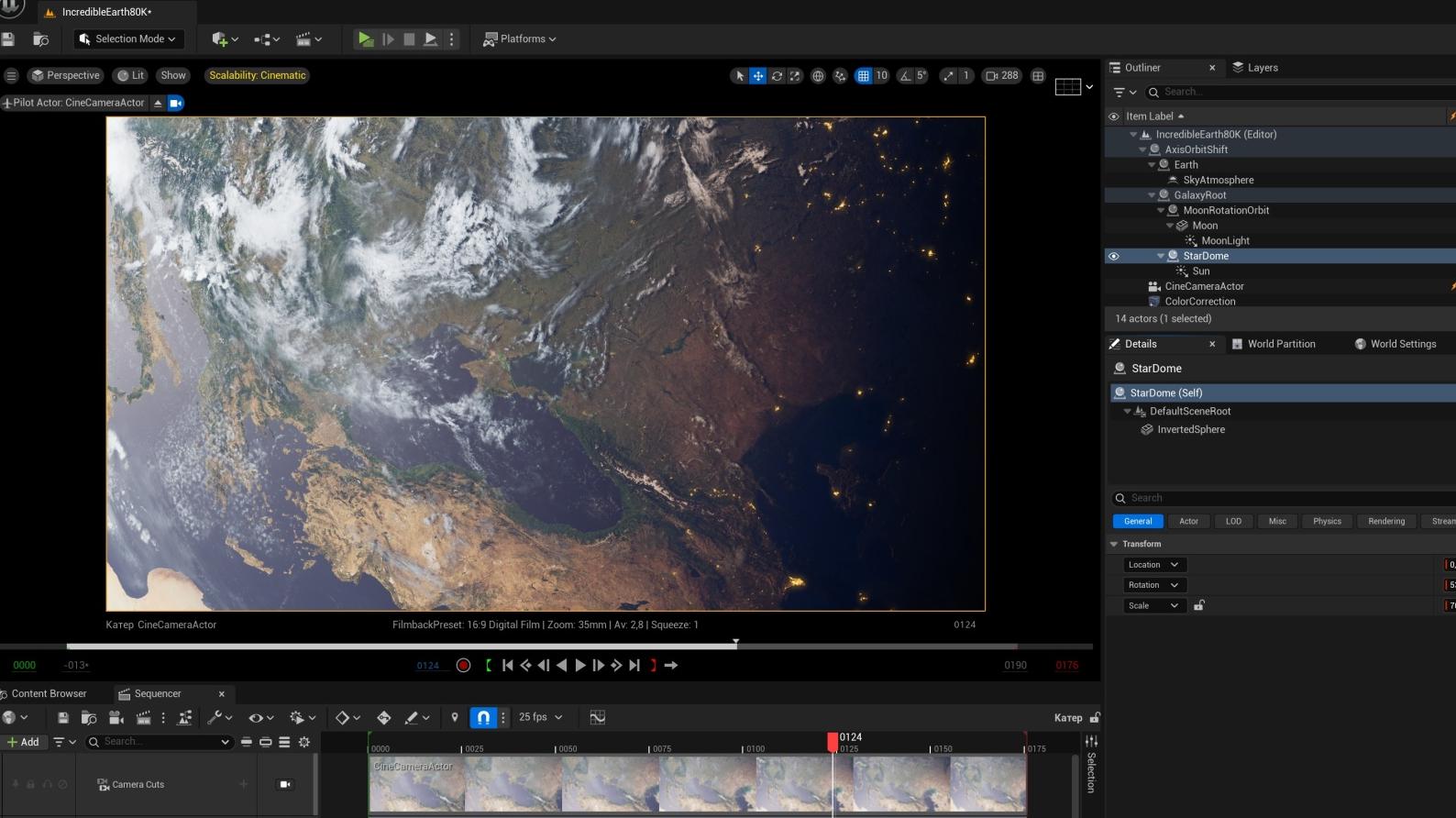Image resolution: width=1456 pixels, height=818 pixels.
Task: Select the rotate transform gizmo tool
Action: click(x=777, y=76)
